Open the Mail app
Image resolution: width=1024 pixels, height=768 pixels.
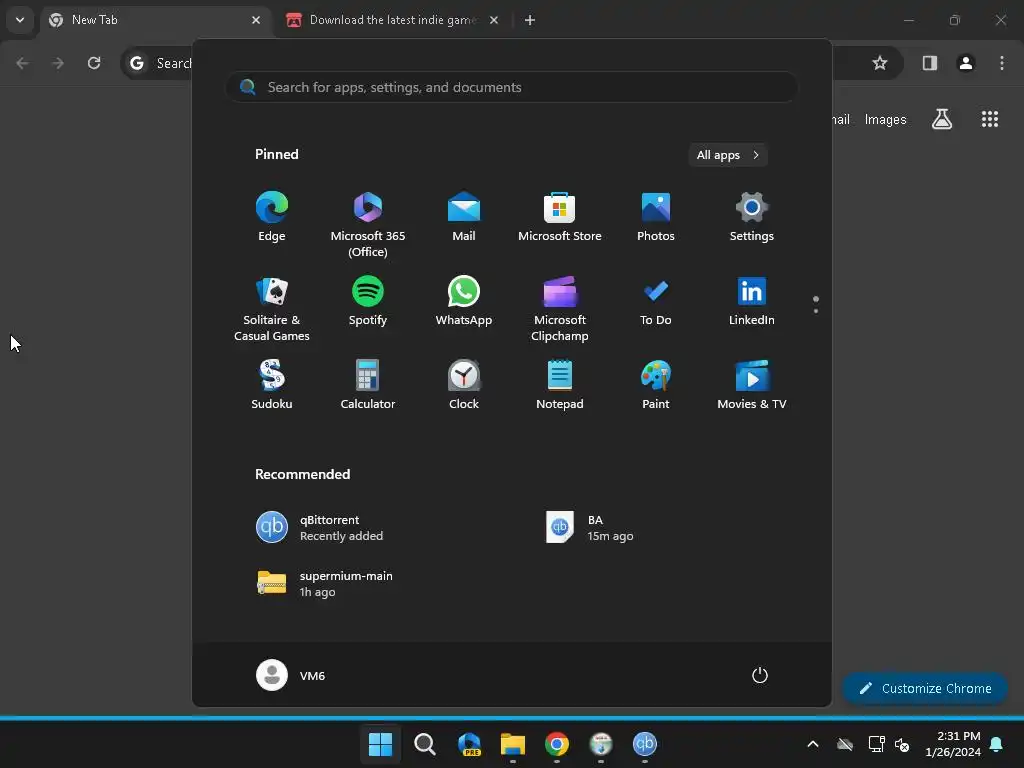(464, 217)
